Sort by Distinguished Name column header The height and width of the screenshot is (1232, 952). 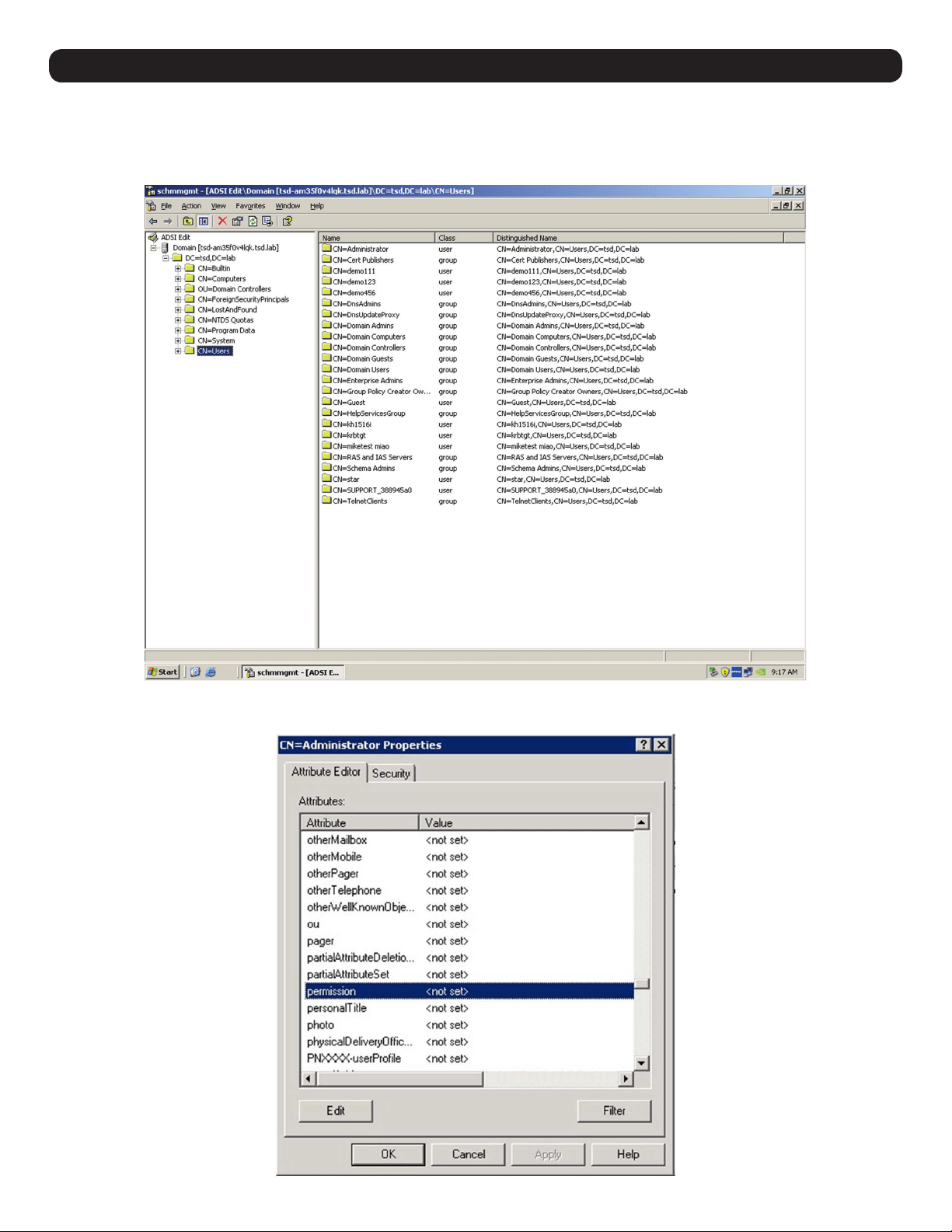point(638,238)
